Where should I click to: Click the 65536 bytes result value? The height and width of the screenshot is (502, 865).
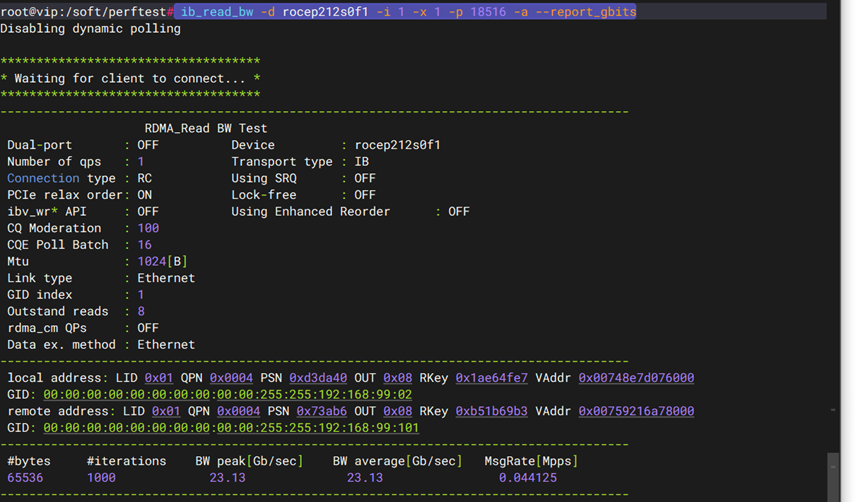pyautogui.click(x=26, y=478)
